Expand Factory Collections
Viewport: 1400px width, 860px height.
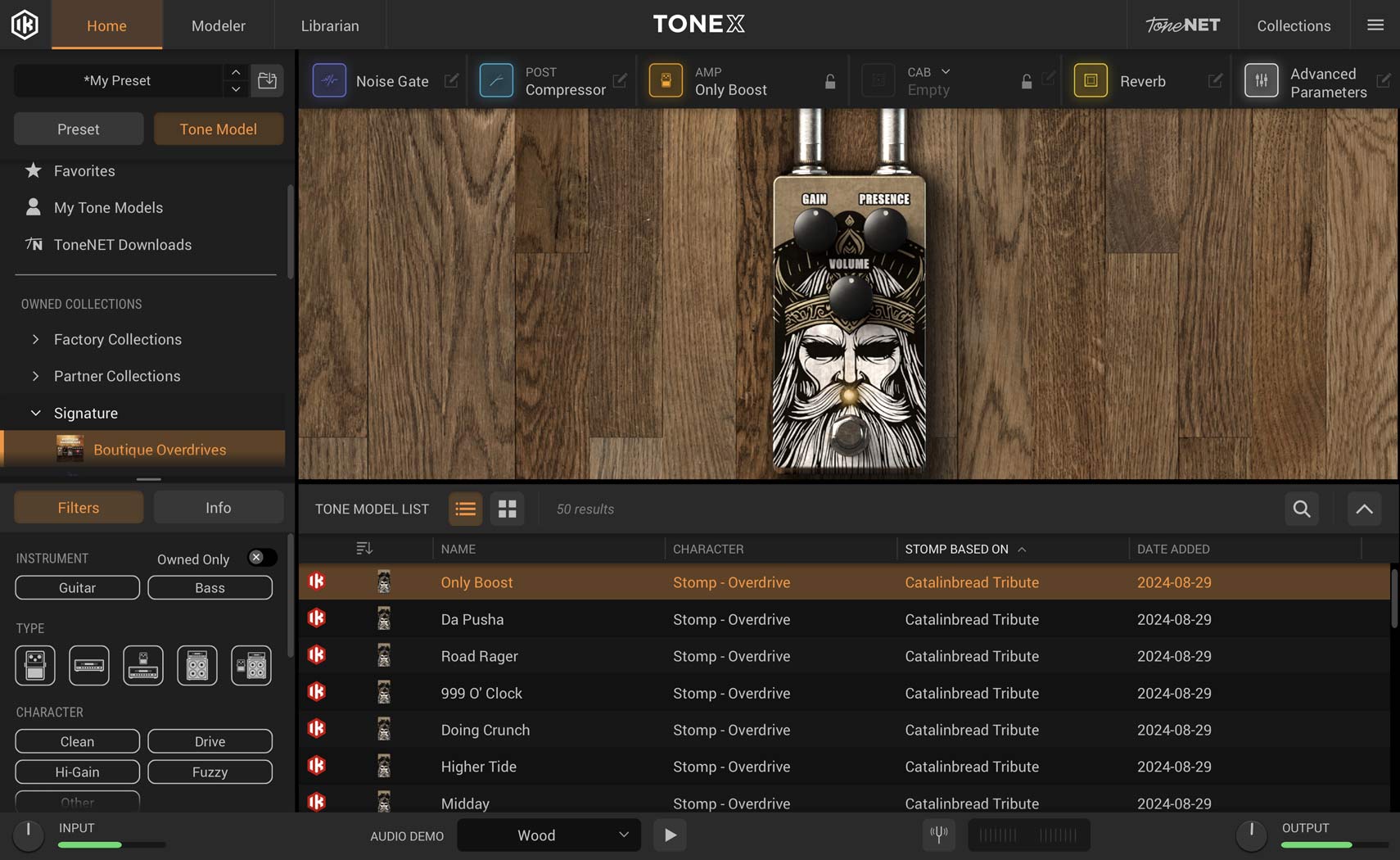coord(35,339)
